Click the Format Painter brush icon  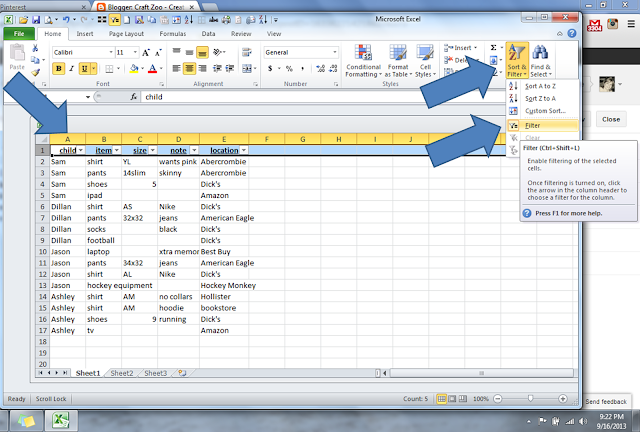coord(36,72)
